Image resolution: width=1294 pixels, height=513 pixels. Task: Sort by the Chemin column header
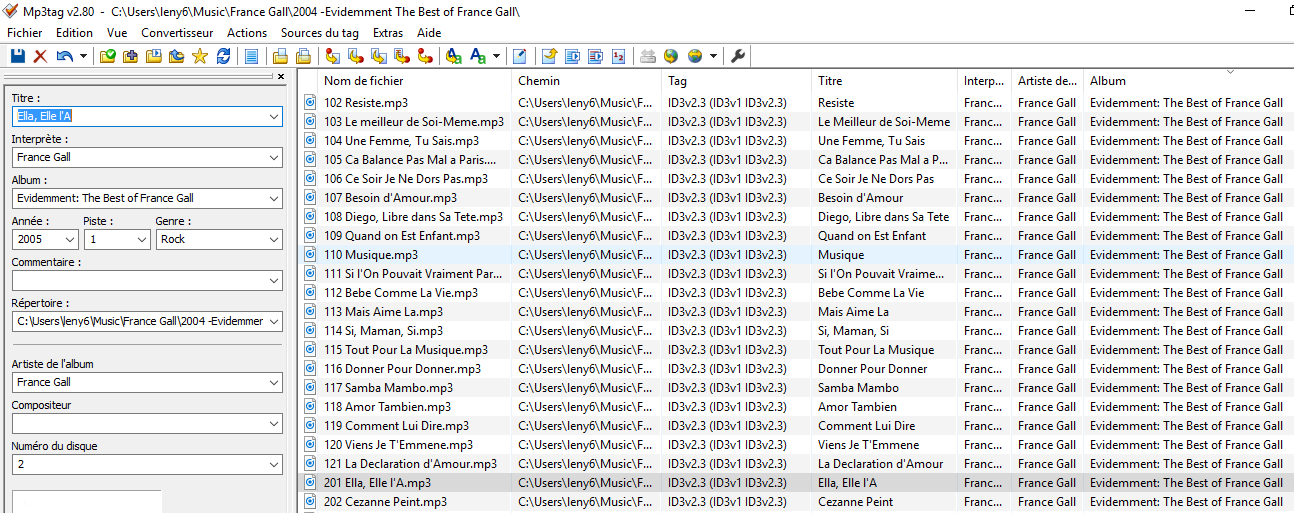click(588, 81)
